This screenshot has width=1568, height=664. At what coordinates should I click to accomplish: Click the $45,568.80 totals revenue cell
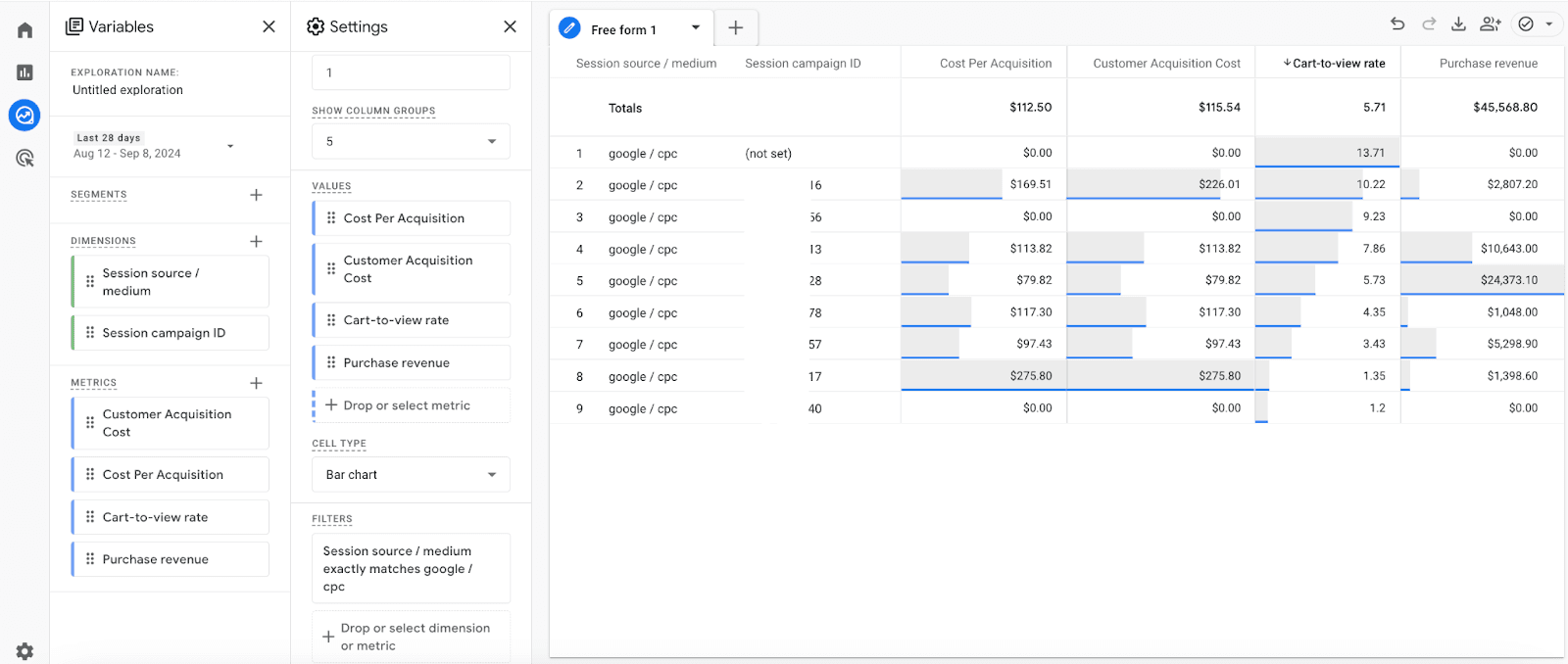(x=1482, y=108)
